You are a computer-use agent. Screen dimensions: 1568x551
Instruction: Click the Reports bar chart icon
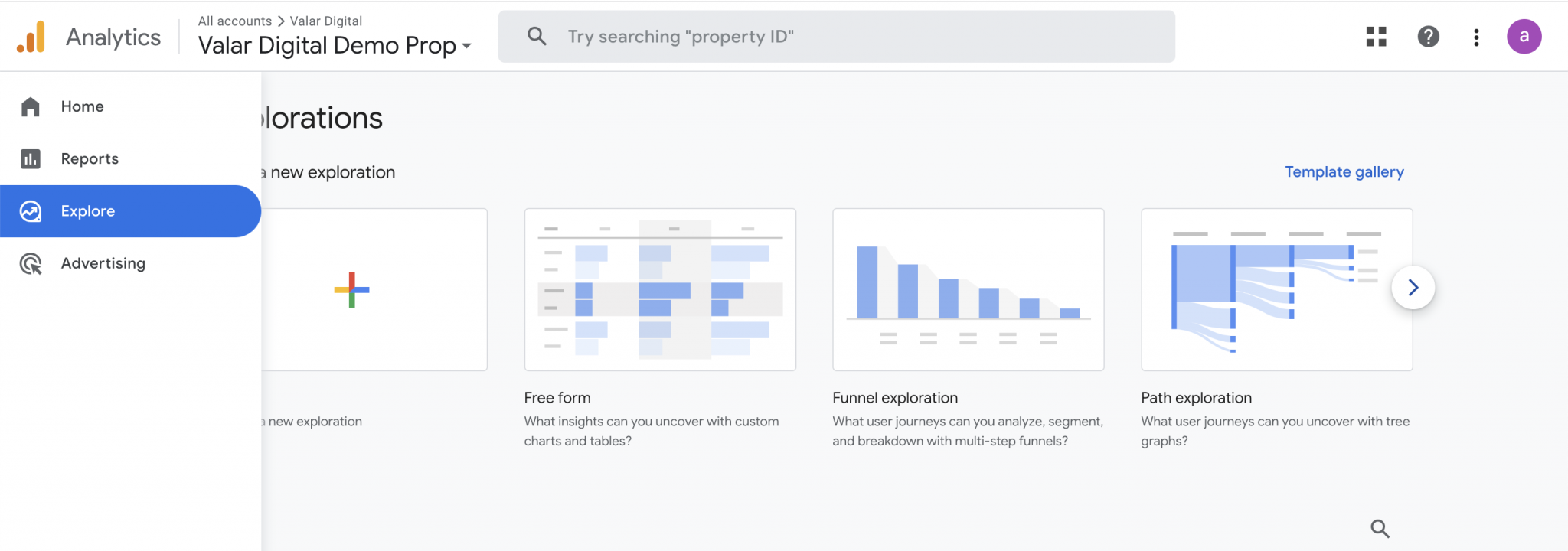(x=31, y=158)
